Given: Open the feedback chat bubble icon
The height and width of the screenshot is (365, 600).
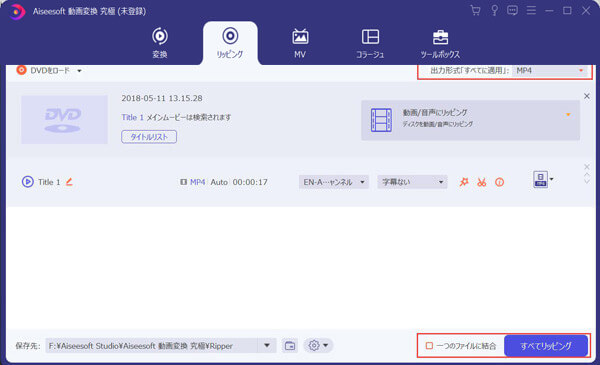Looking at the screenshot, I should (512, 11).
